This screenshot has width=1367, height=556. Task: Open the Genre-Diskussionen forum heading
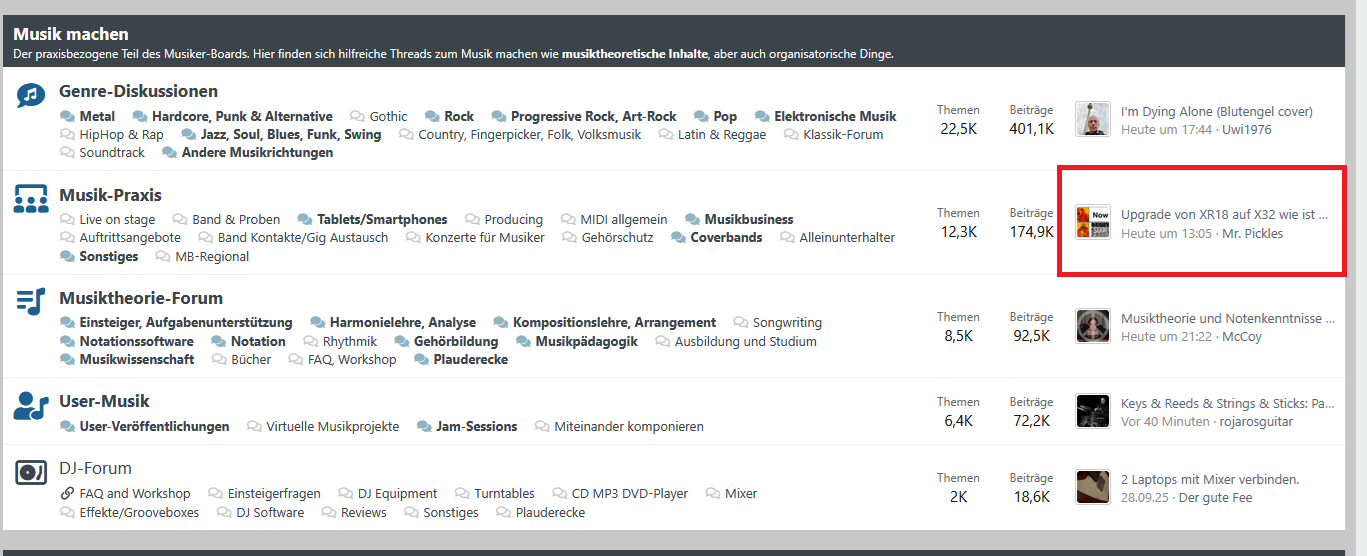(x=138, y=91)
